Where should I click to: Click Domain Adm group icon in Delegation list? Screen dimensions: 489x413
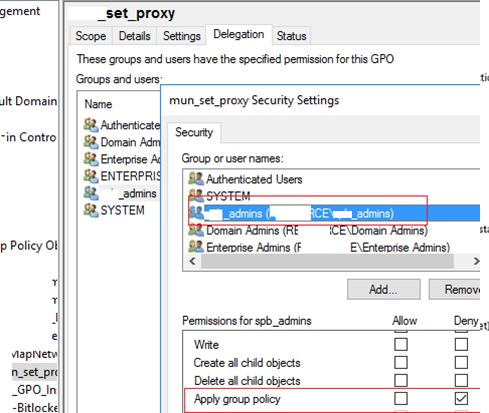click(x=91, y=142)
